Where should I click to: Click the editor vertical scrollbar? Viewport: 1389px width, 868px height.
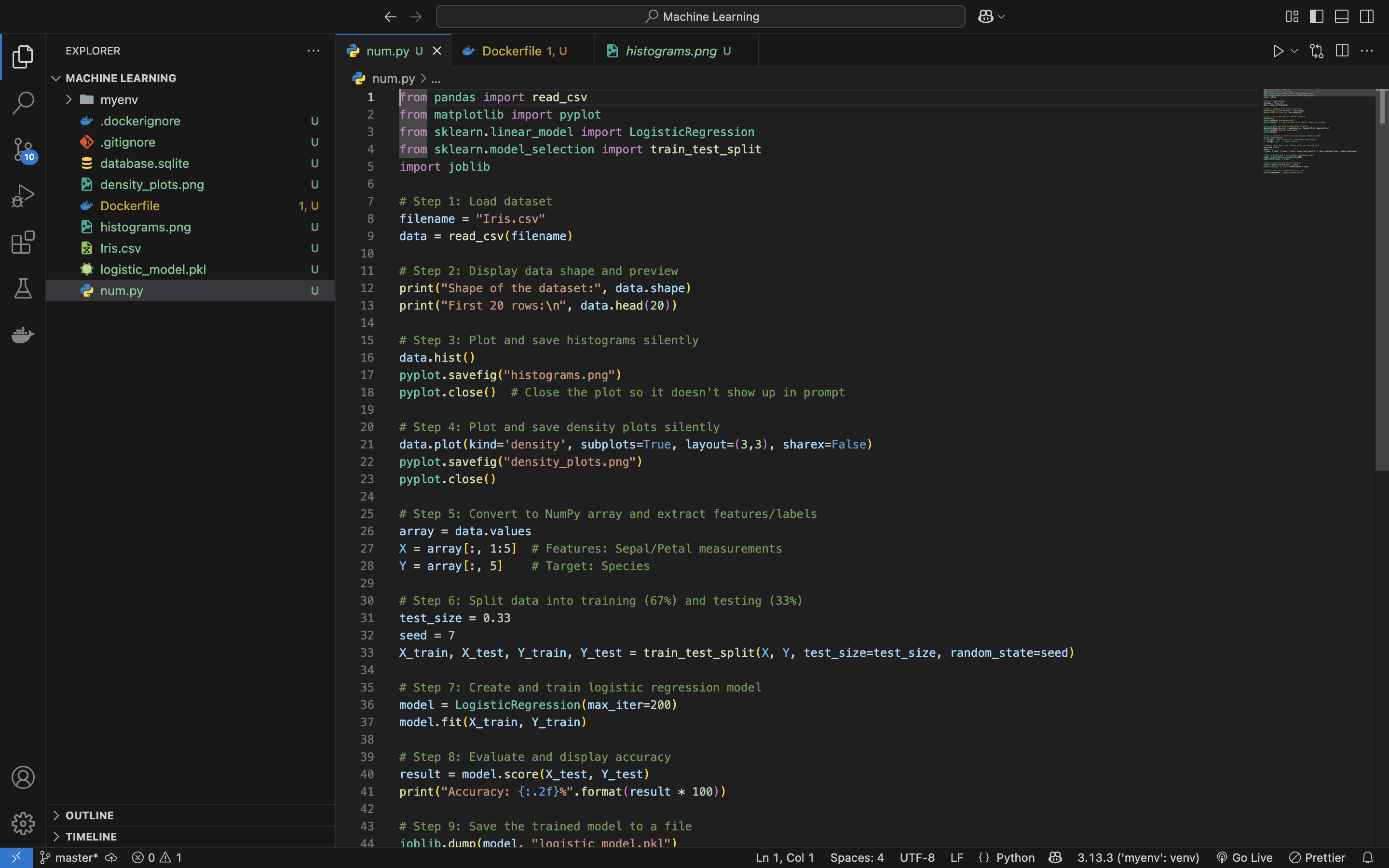1382,280
